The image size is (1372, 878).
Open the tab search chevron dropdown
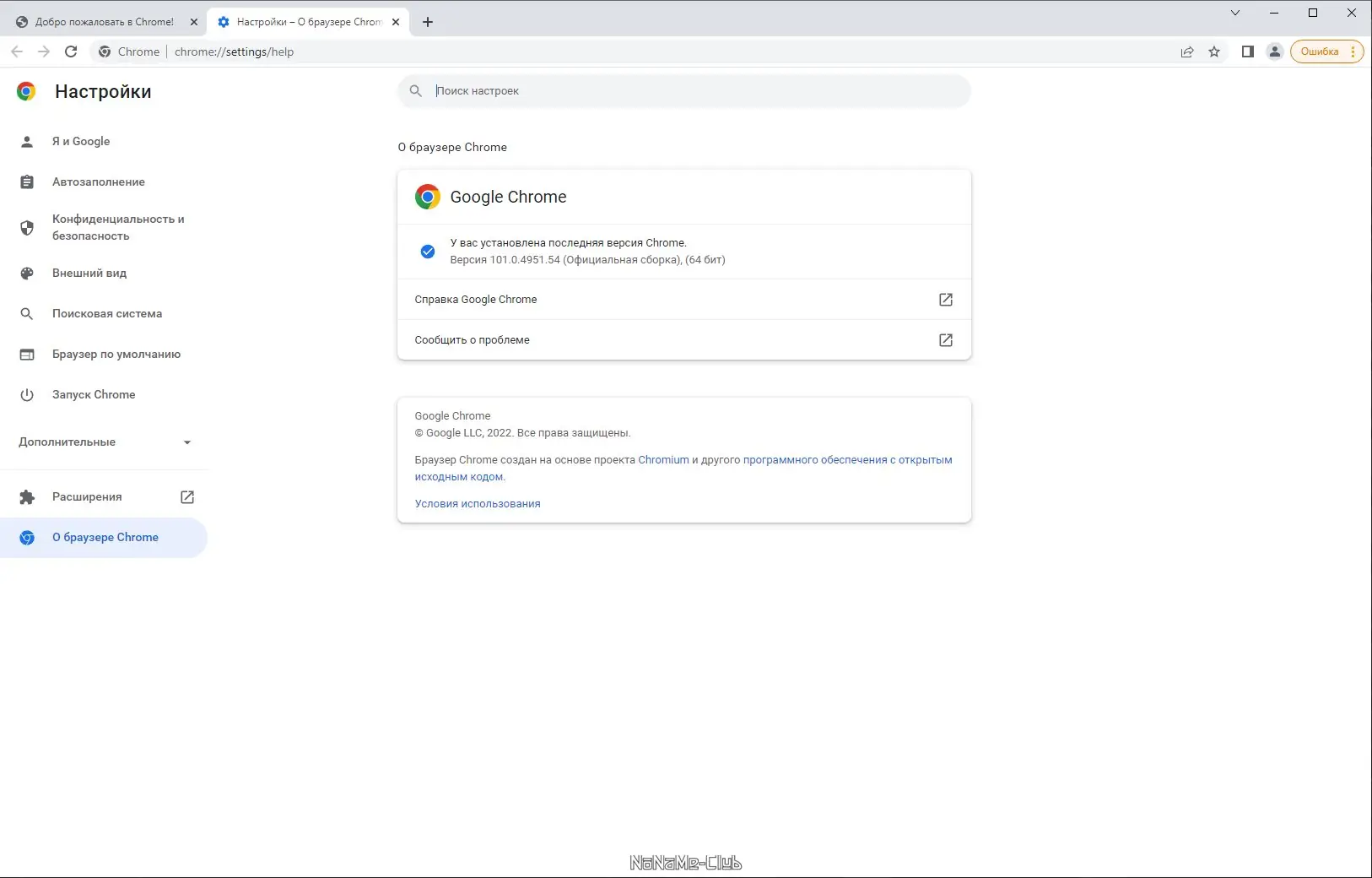[1235, 13]
